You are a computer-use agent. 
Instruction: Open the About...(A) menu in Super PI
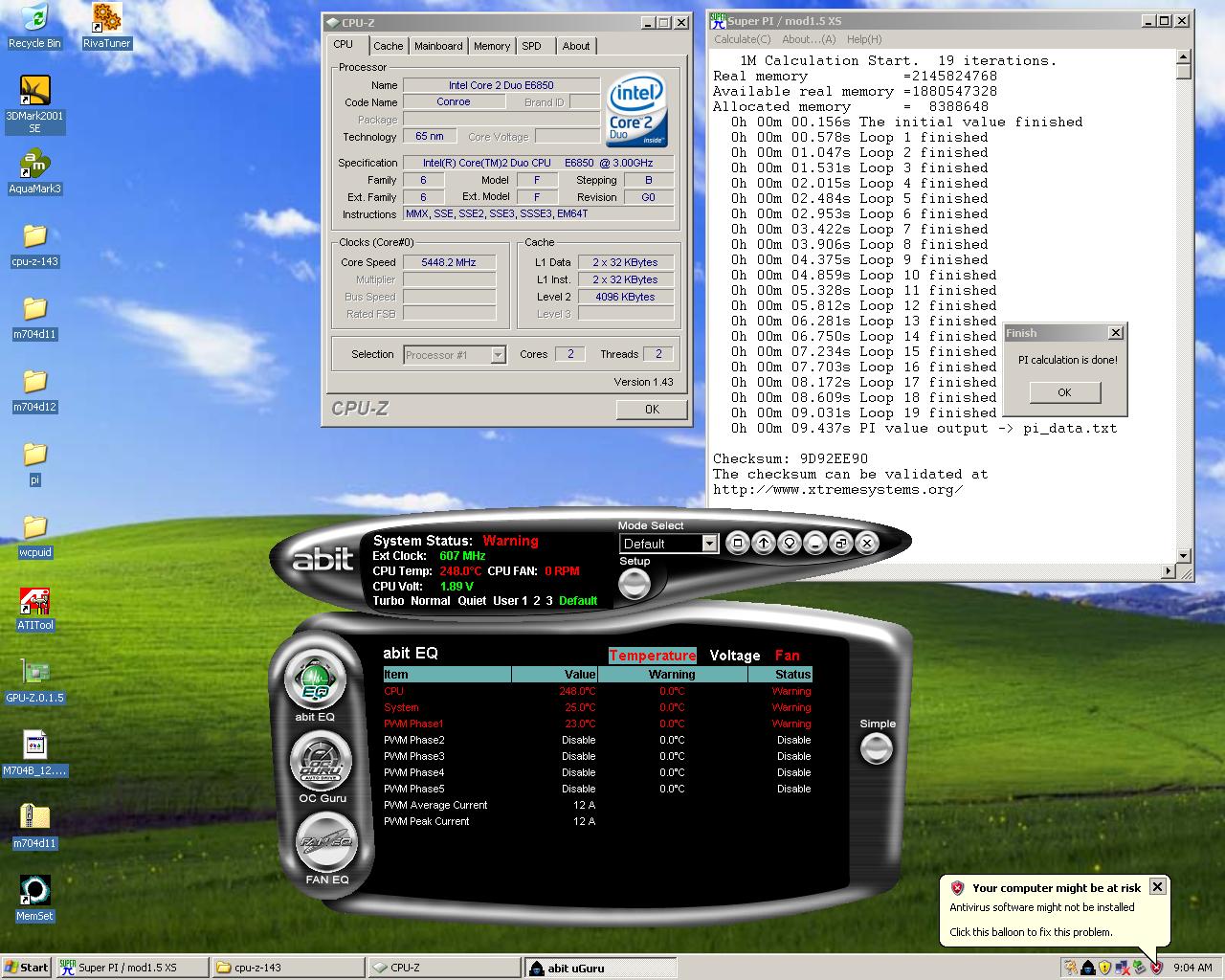pos(809,39)
